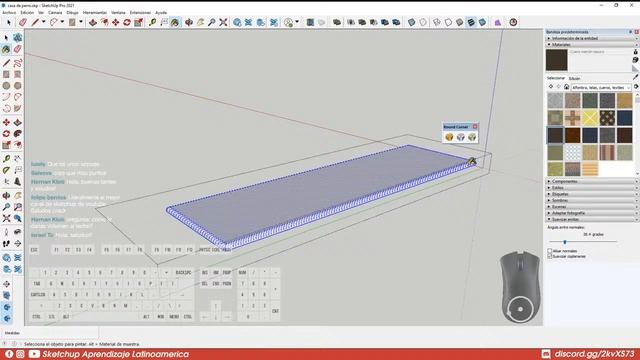Expand the 'Información de la entidad' panel
Screen dimensions: 640x360
(x=592, y=38)
